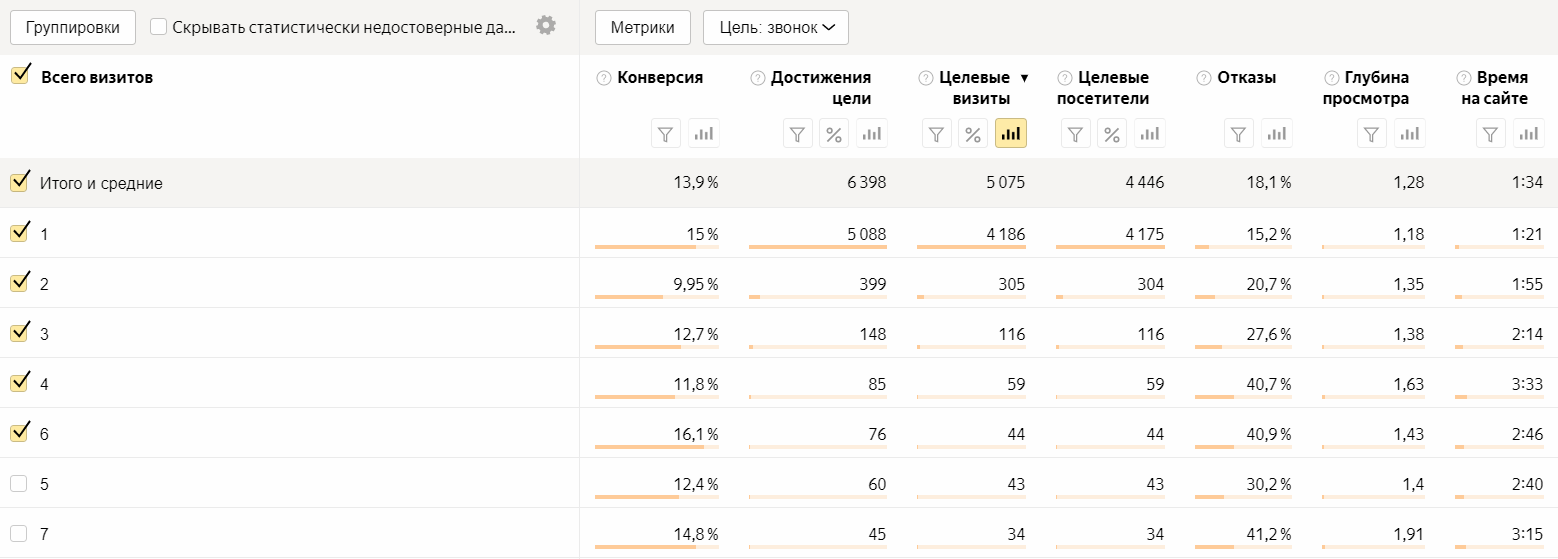Toggle Скрывать статистически недостоверные данные checkbox

[x=158, y=26]
